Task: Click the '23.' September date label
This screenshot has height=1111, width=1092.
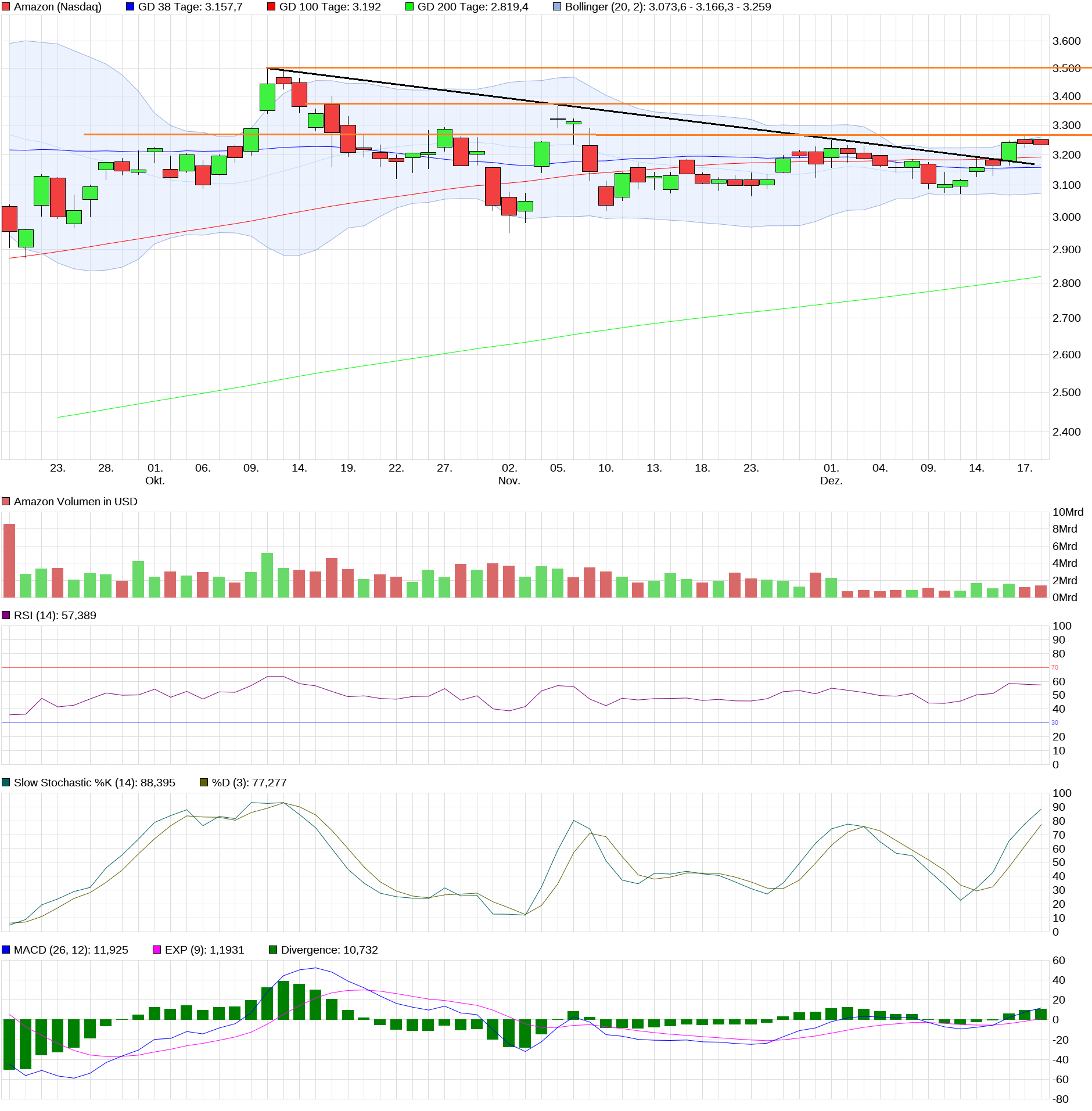Action: point(58,468)
